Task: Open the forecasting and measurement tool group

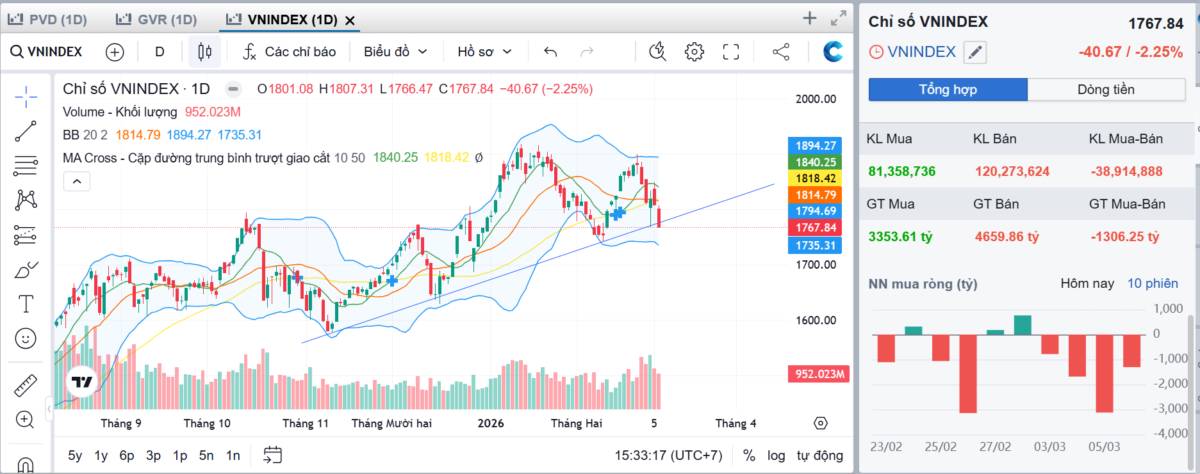Action: point(26,235)
